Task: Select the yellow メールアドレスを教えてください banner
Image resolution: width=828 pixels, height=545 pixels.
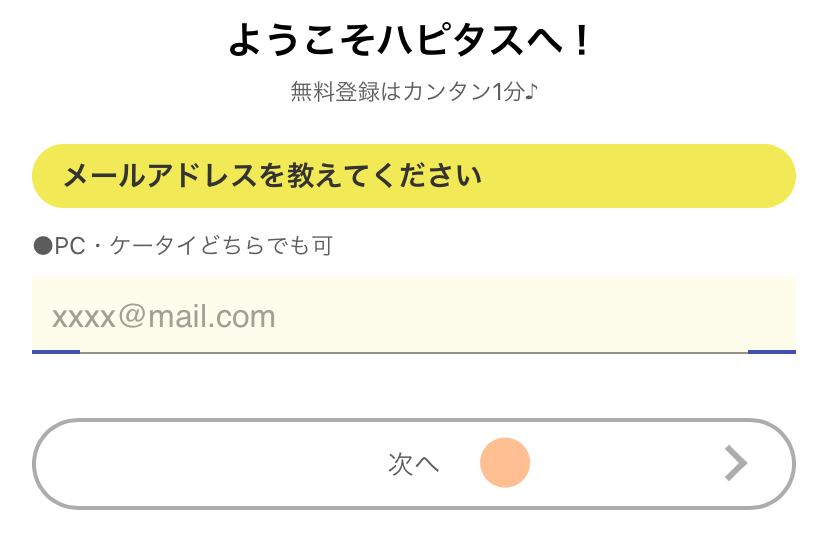Action: [413, 177]
